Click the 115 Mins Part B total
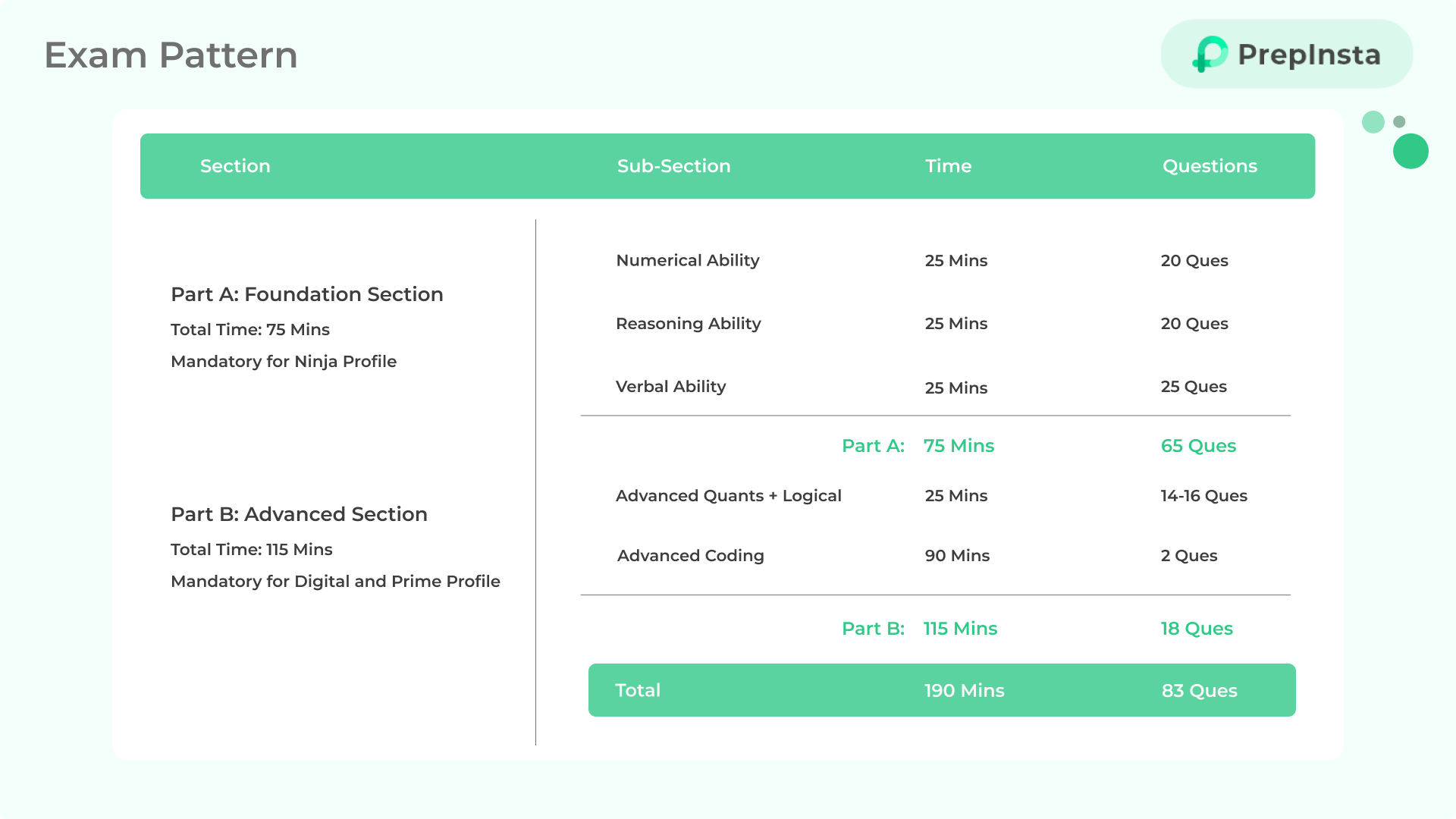 (x=960, y=629)
